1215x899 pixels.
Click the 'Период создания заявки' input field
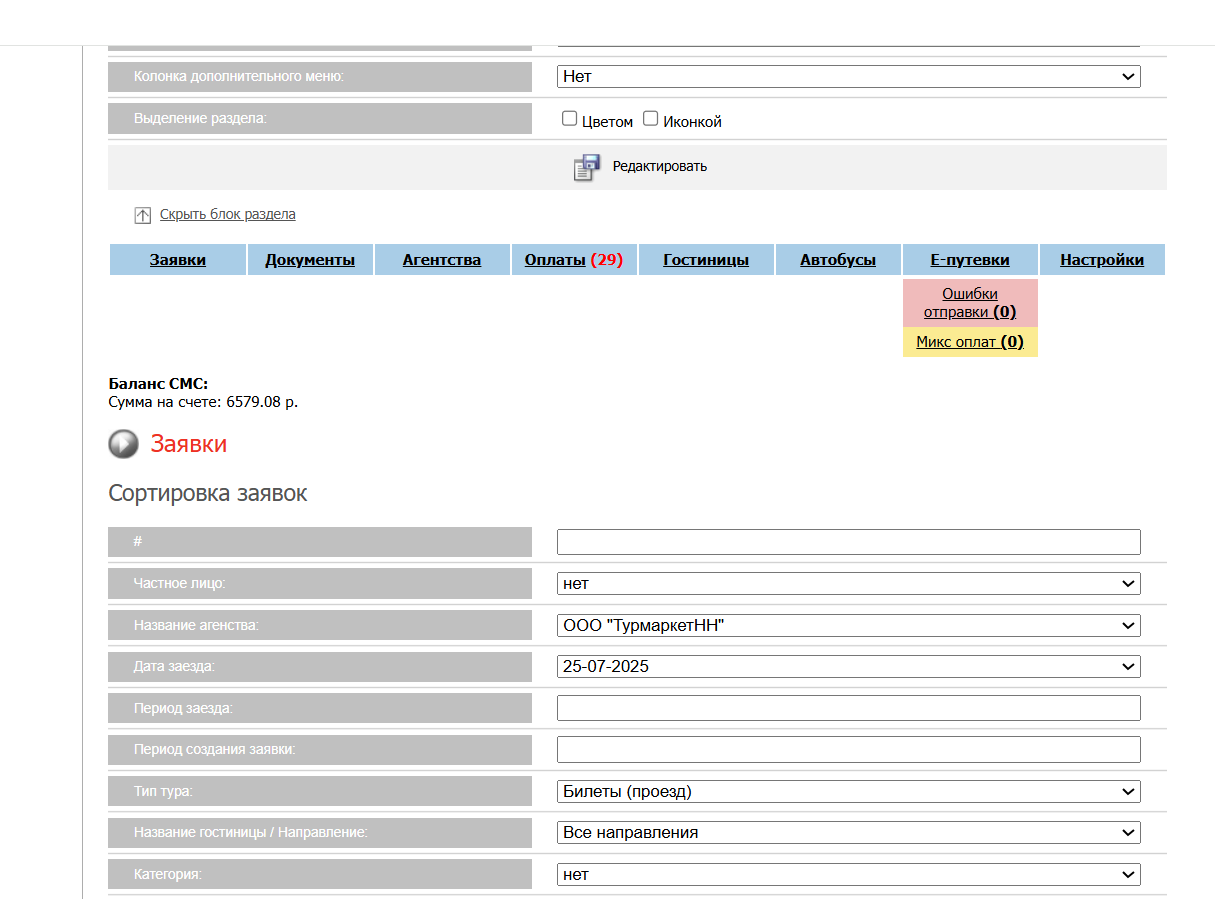click(x=849, y=750)
